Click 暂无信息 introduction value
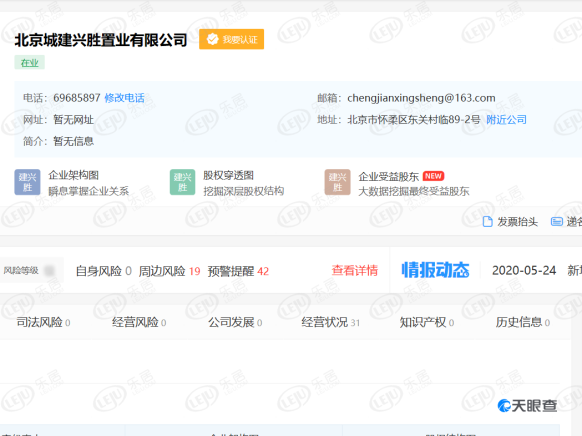This screenshot has height=436, width=582. 73,141
